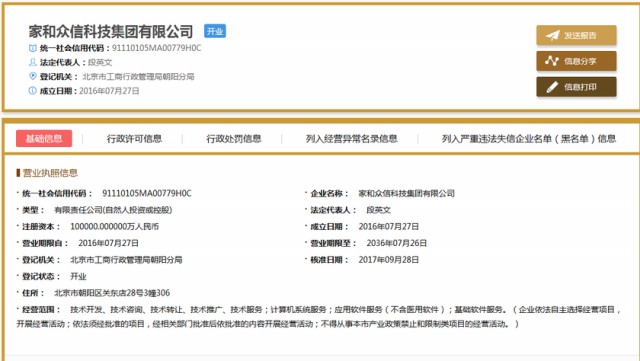Screen dimensions: 640x361
Task: Click header registration authority 北京市工商行政管理局朝阳分局
Action: 138,76
